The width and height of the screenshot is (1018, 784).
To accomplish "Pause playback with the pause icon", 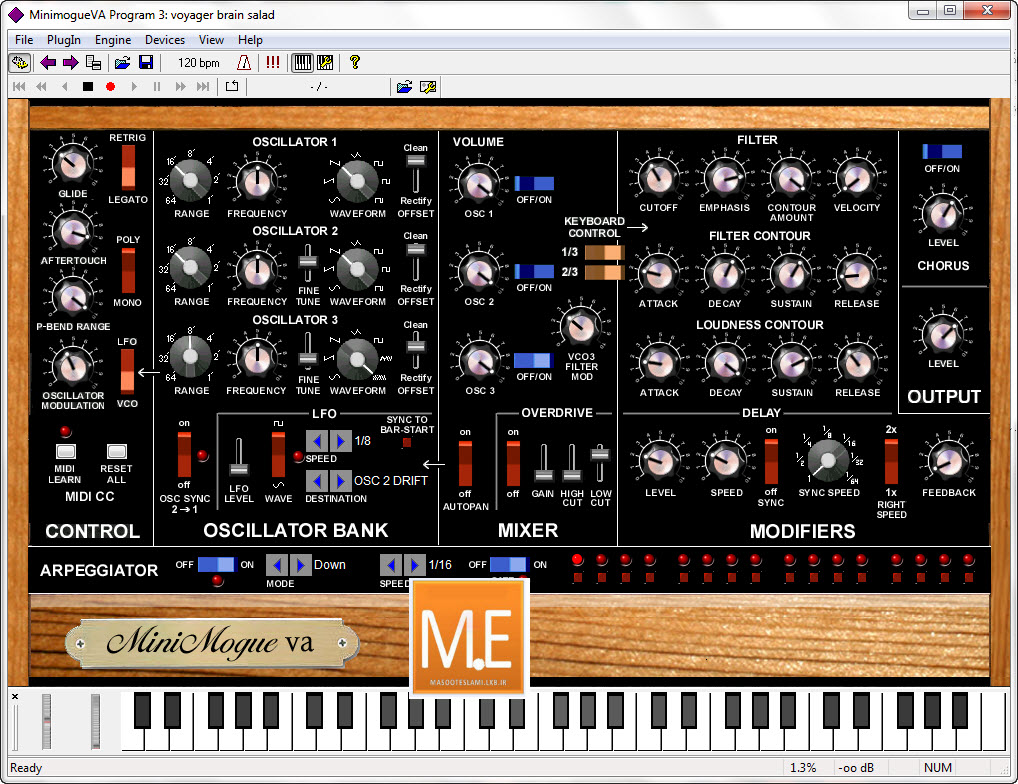I will pyautogui.click(x=156, y=86).
